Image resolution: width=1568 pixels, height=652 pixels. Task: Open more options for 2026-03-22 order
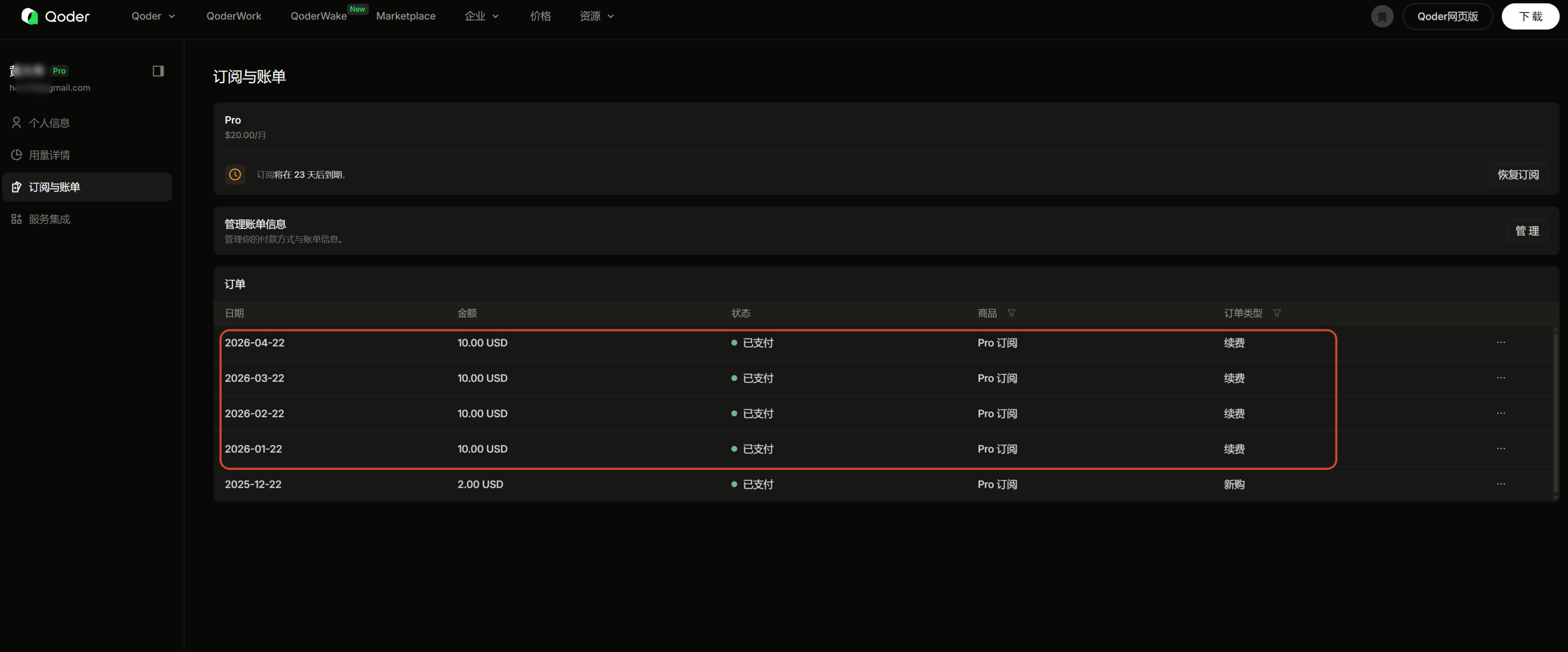1501,378
